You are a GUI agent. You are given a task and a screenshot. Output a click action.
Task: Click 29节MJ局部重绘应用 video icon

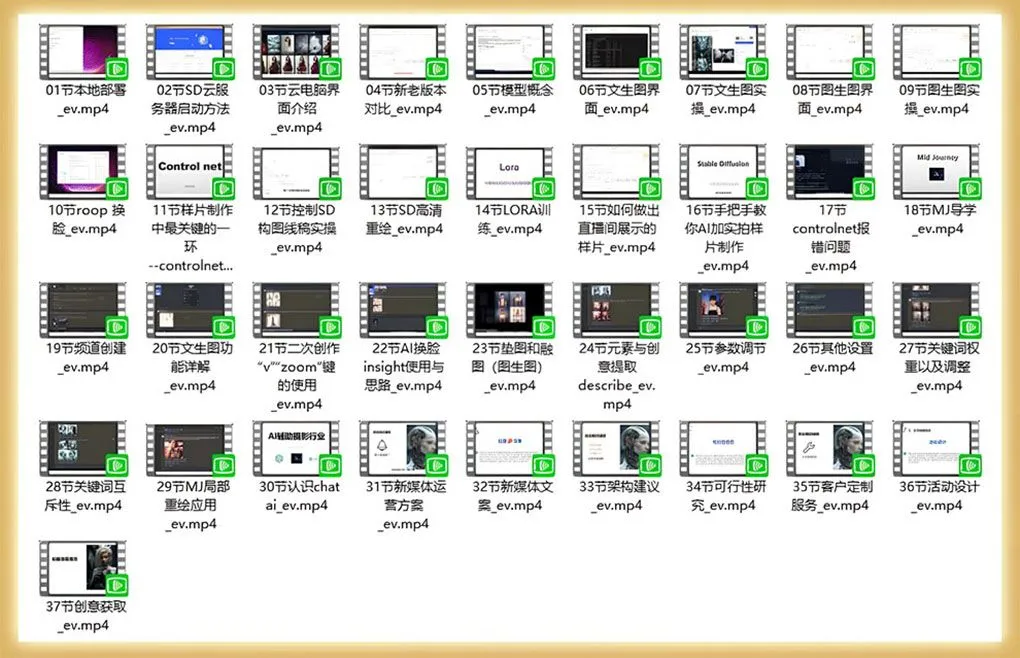[190, 448]
